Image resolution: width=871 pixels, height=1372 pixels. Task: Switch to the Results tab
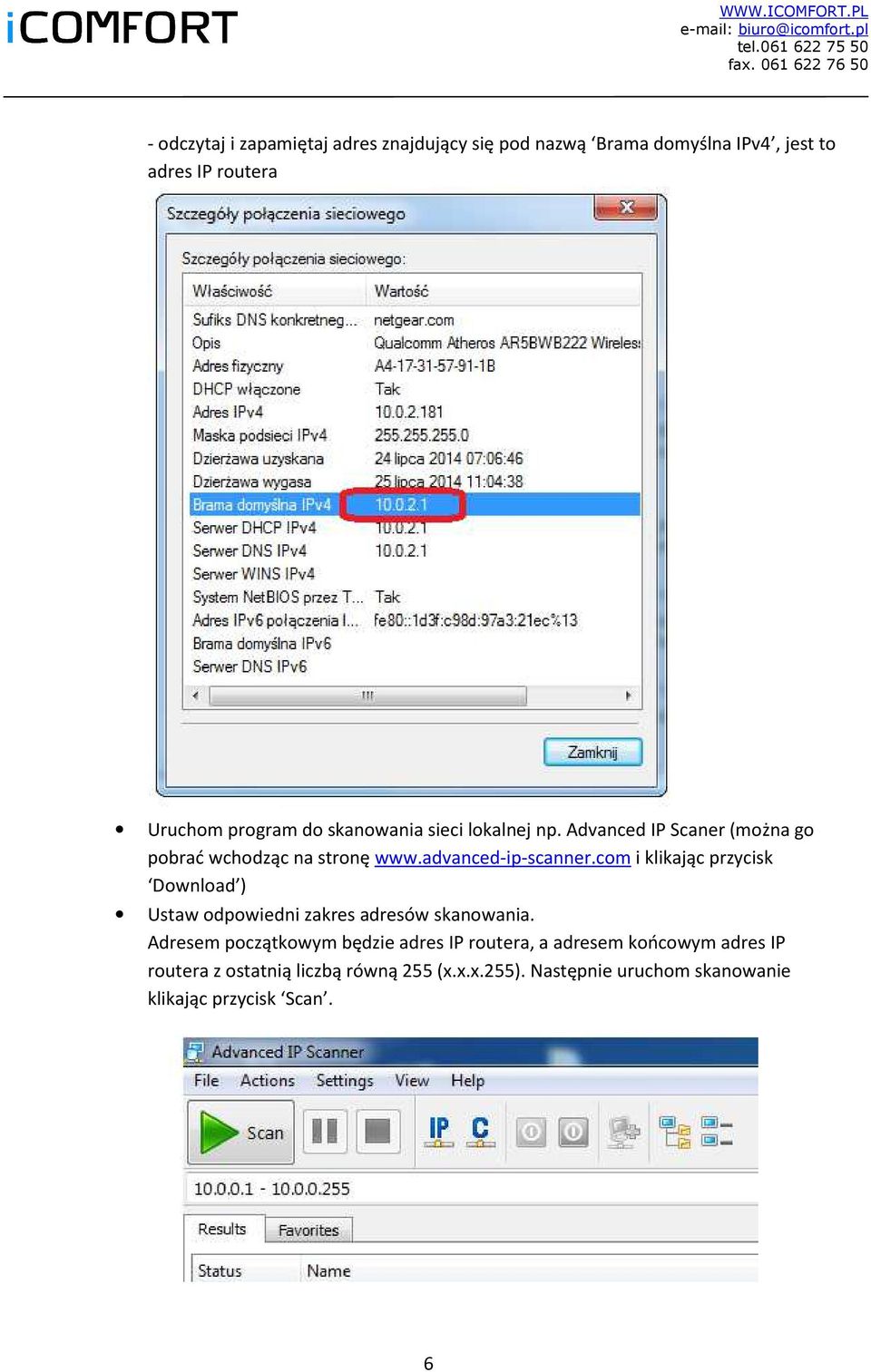[x=222, y=1229]
